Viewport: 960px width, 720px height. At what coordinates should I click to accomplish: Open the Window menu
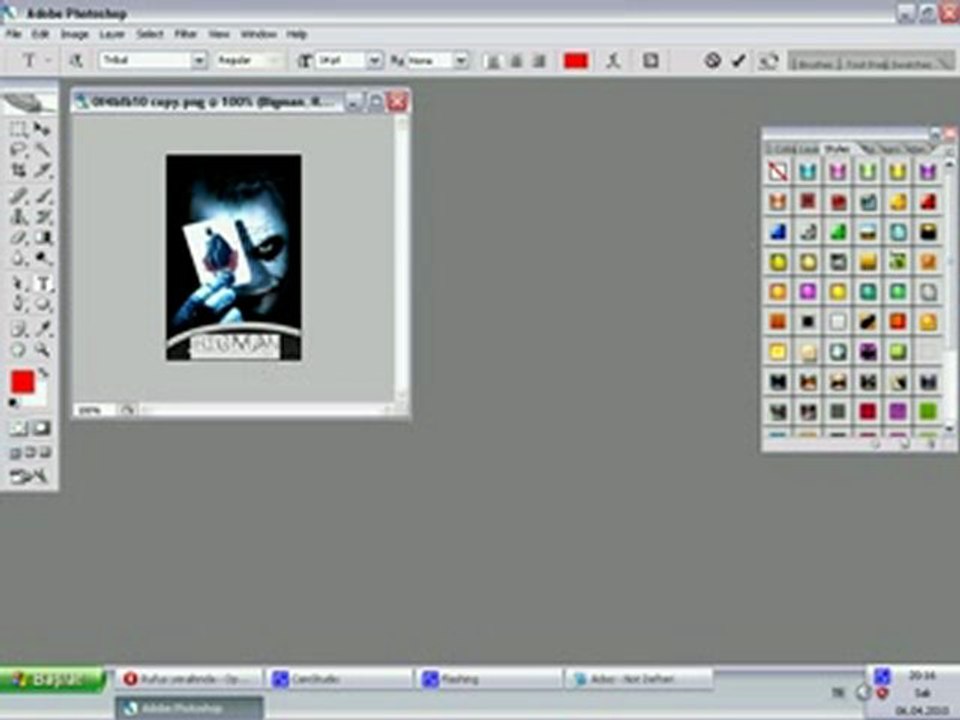(x=259, y=34)
